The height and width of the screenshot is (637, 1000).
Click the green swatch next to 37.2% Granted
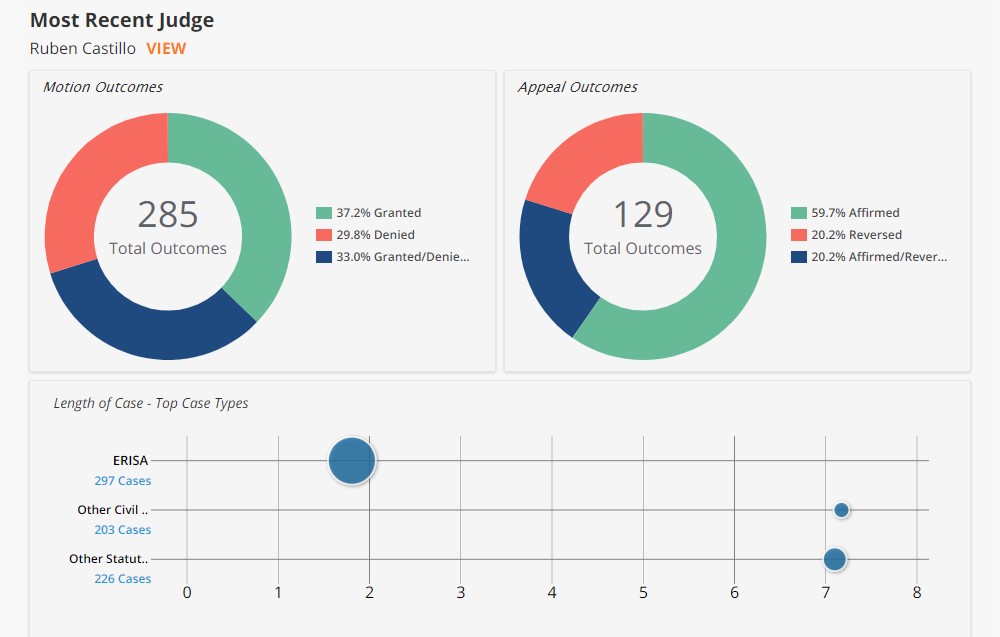(324, 213)
